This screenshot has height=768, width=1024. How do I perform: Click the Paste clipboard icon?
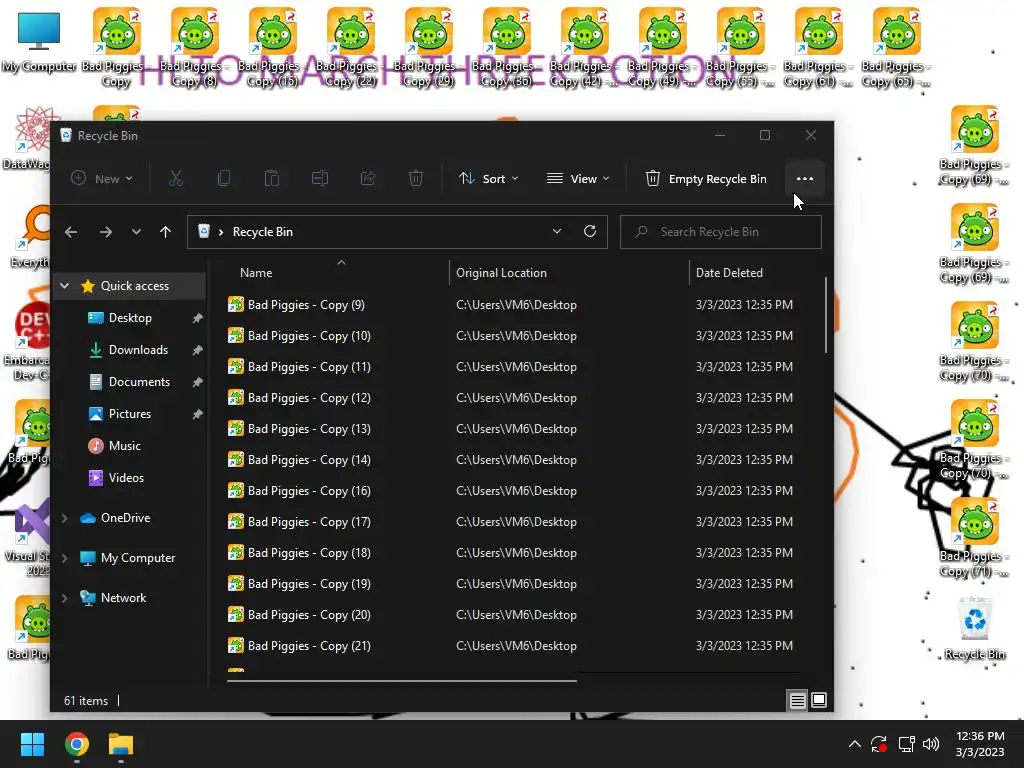[x=272, y=178]
